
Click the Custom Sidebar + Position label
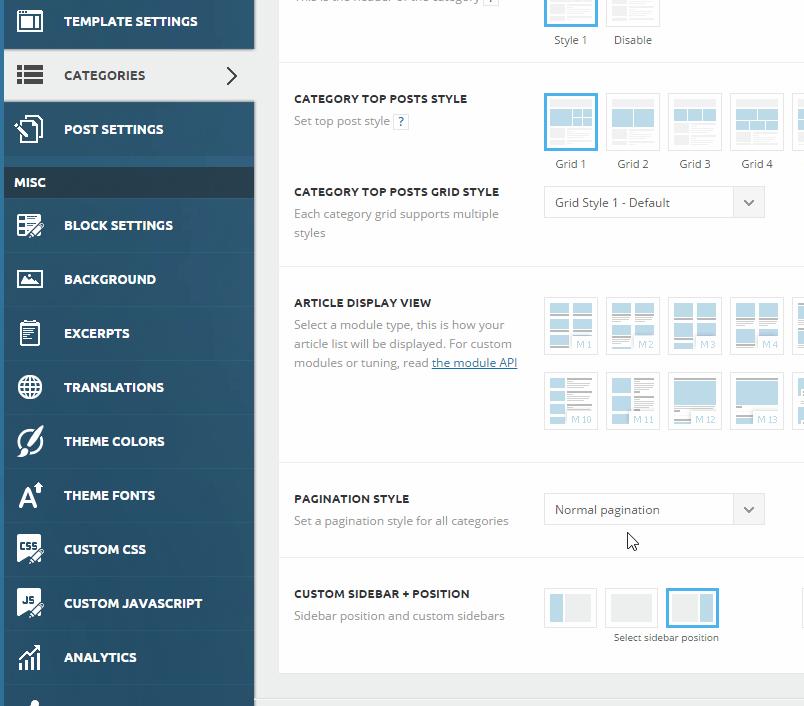381,594
